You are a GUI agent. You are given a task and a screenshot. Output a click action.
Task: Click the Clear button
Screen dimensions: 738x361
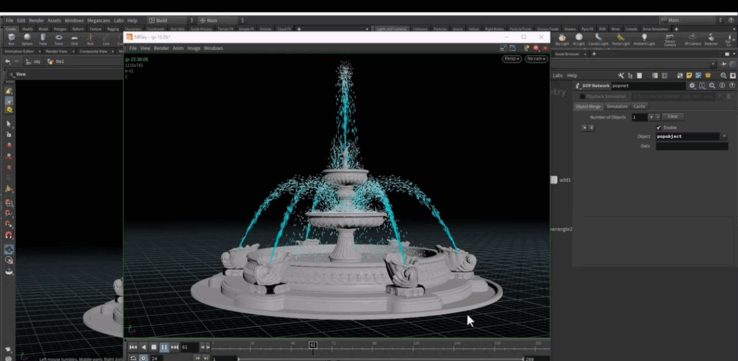[x=673, y=117]
